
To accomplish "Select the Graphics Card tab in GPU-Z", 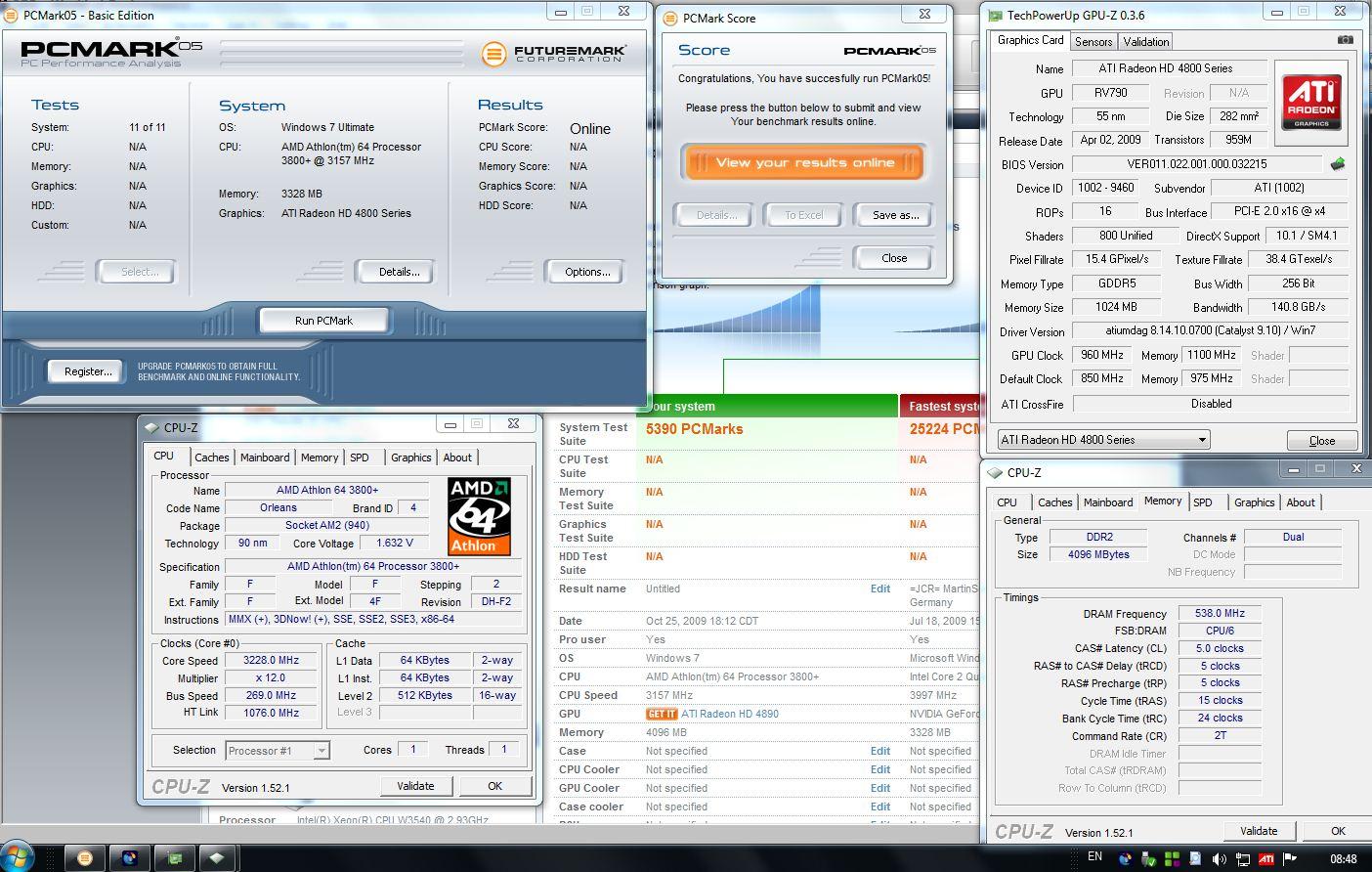I will pos(1030,40).
